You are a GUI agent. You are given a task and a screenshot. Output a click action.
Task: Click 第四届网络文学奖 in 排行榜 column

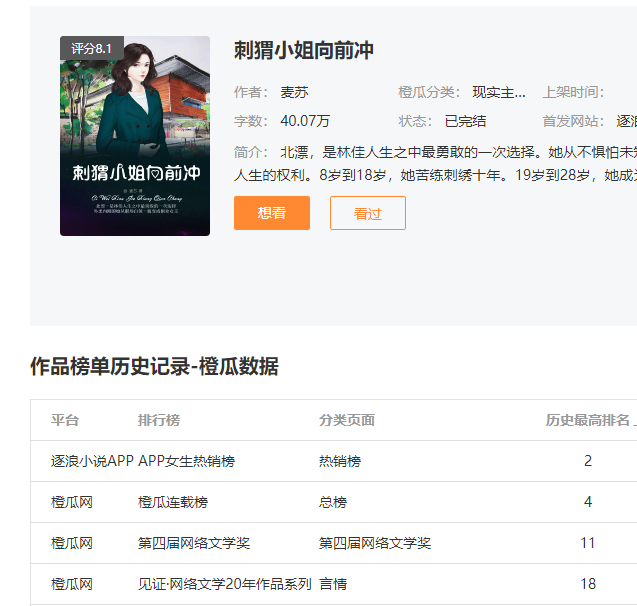(194, 543)
